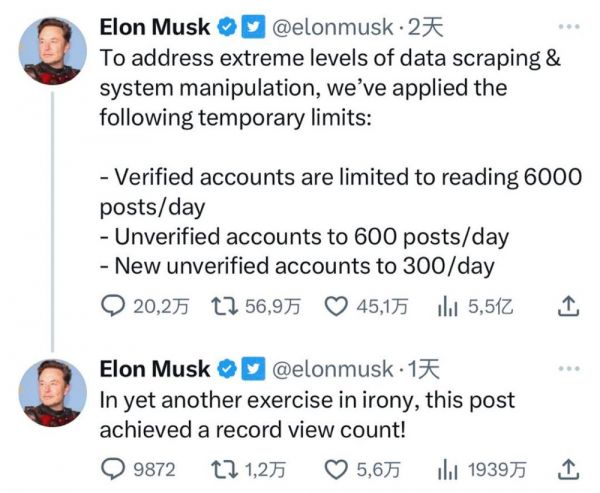Open more options on first tweet

tap(568, 28)
